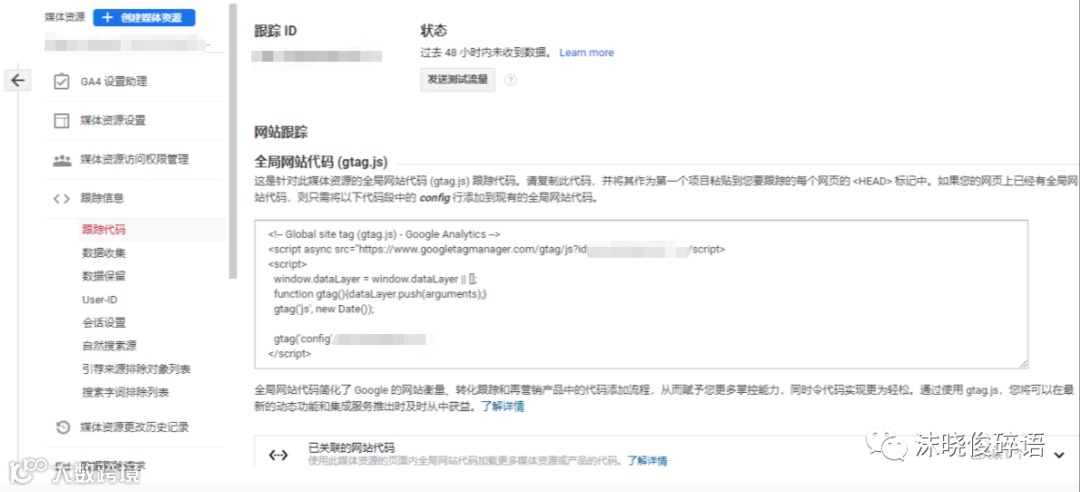Viewport: 1080px width, 492px height.
Task: Click the 跟踪 ID heading
Action: [276, 31]
